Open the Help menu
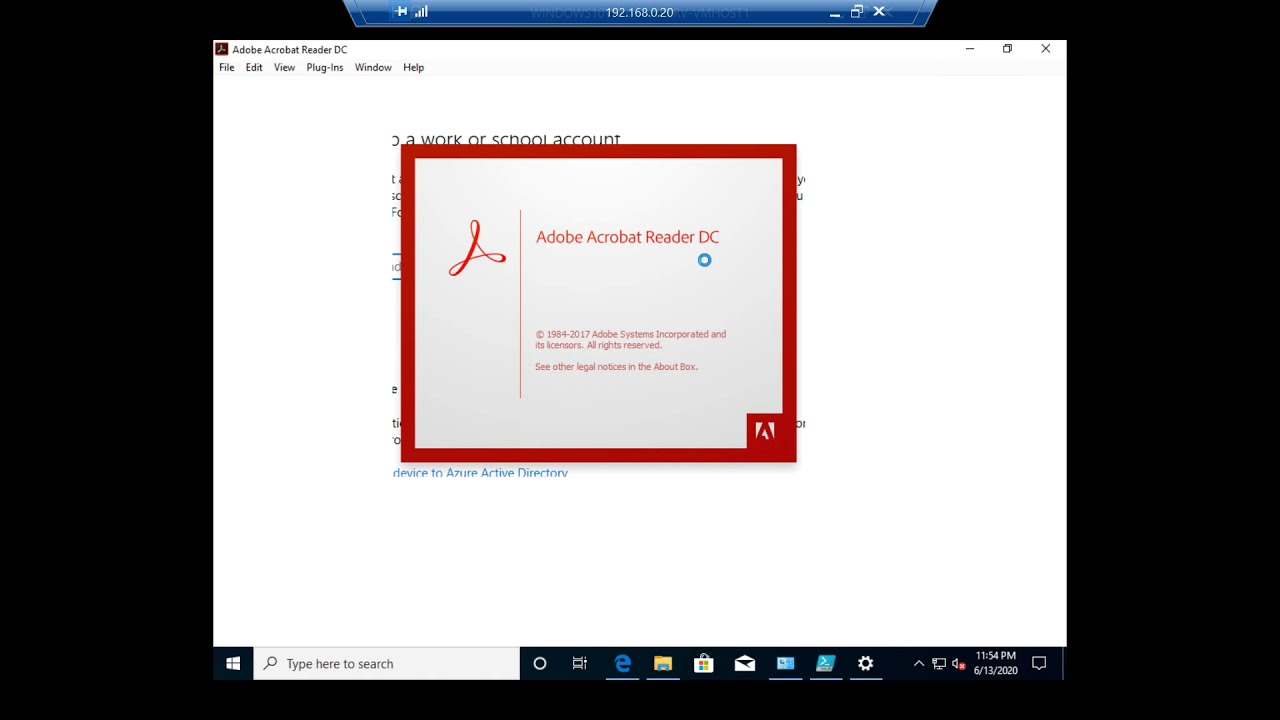 point(413,67)
